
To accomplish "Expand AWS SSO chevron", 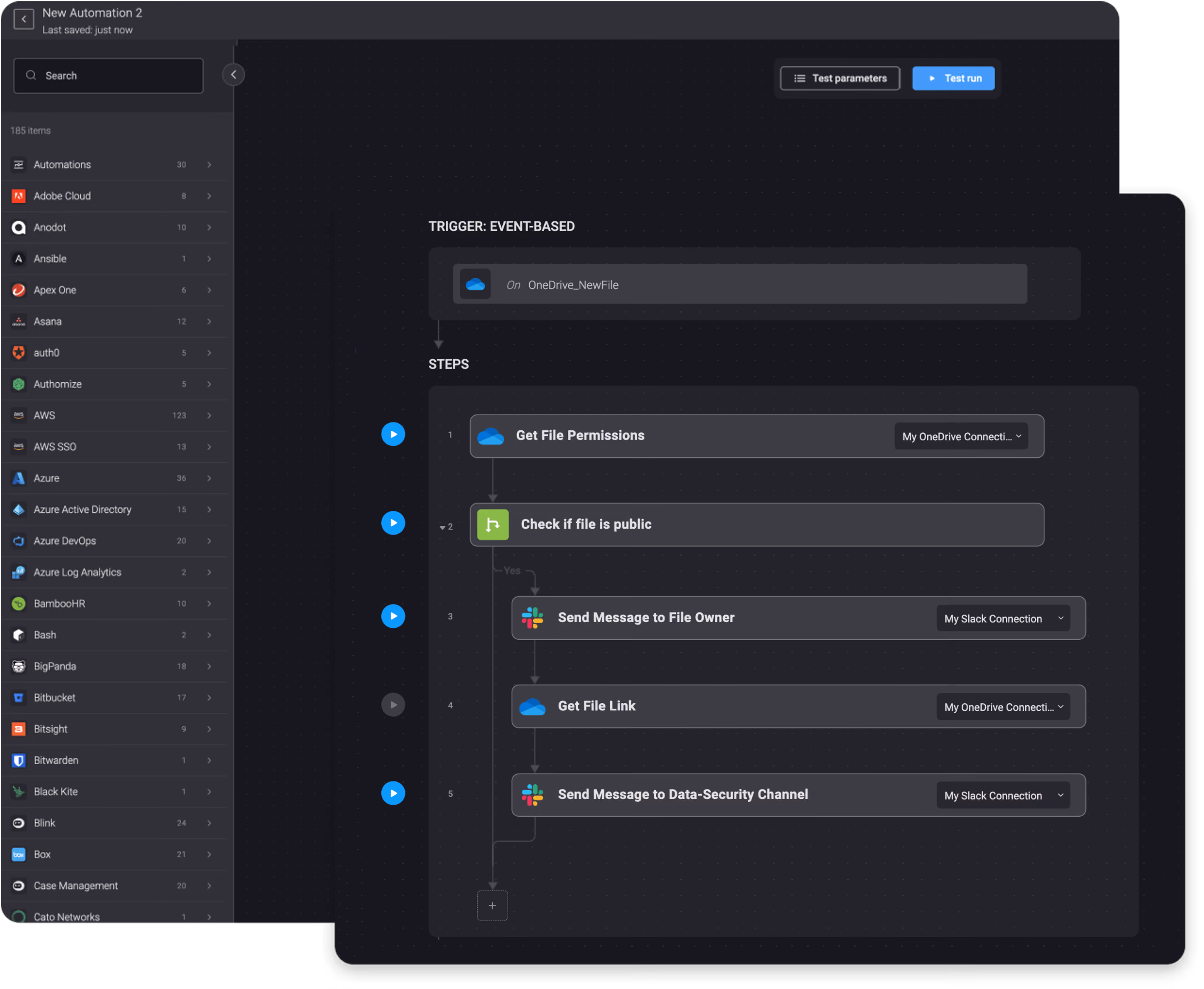I will pyautogui.click(x=210, y=447).
